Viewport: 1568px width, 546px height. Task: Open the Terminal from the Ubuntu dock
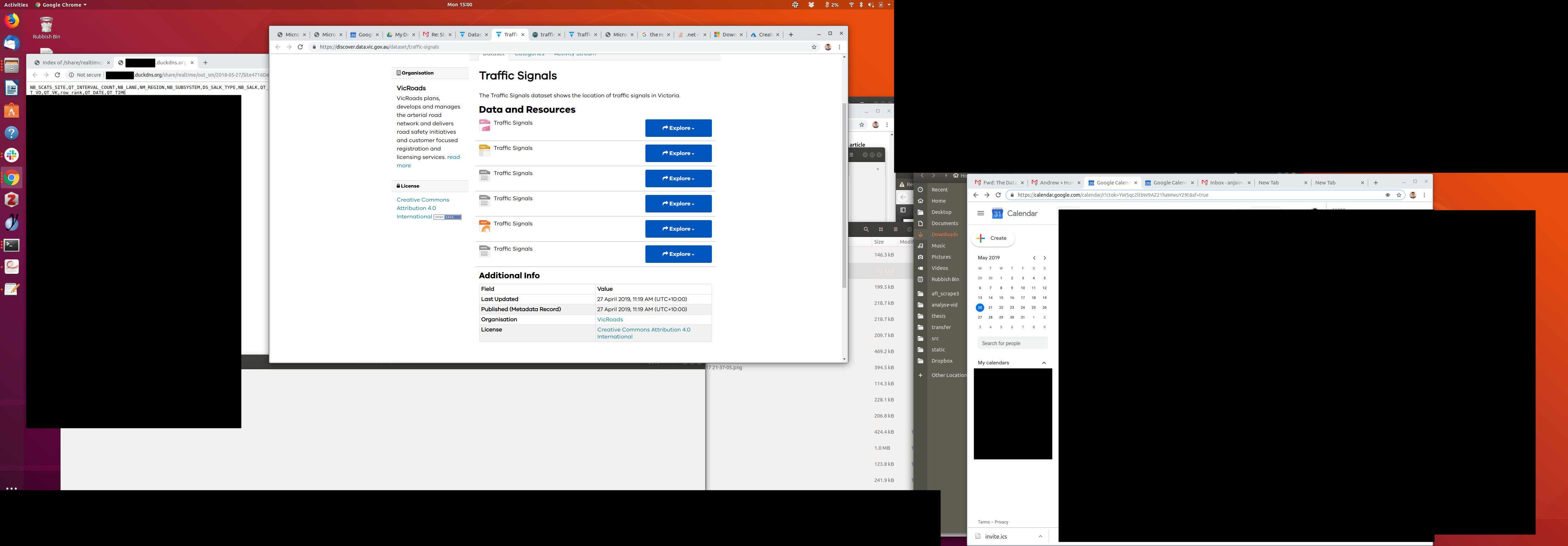12,245
